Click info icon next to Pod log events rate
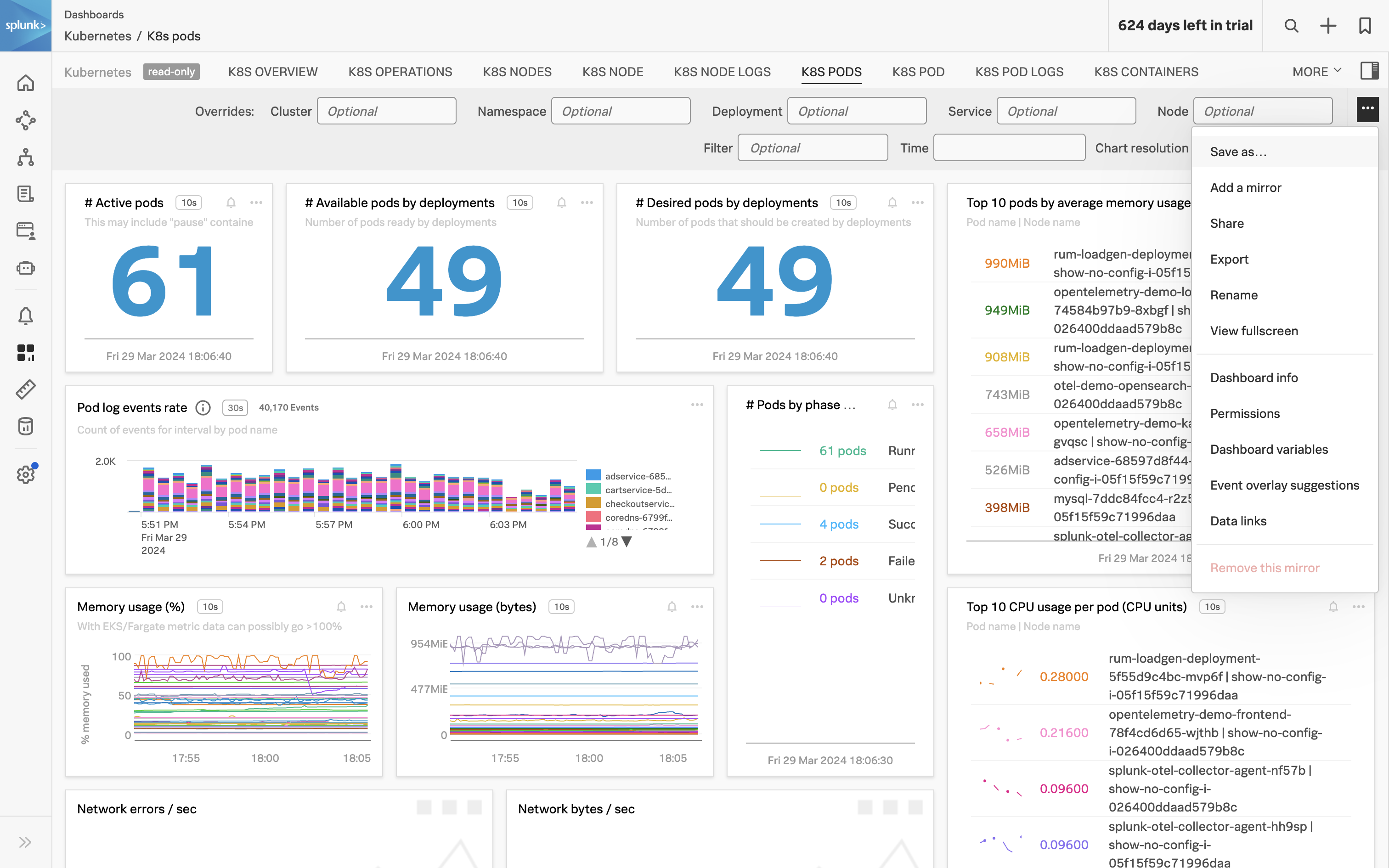 pyautogui.click(x=203, y=408)
